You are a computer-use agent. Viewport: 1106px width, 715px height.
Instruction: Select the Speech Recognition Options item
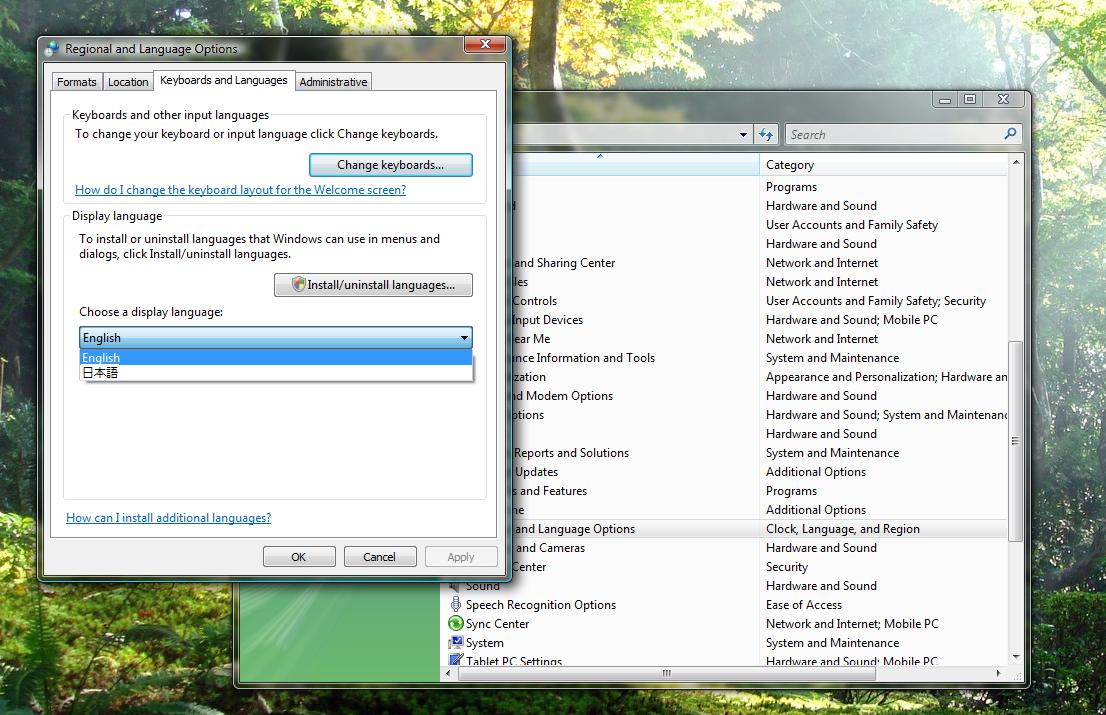click(x=541, y=605)
